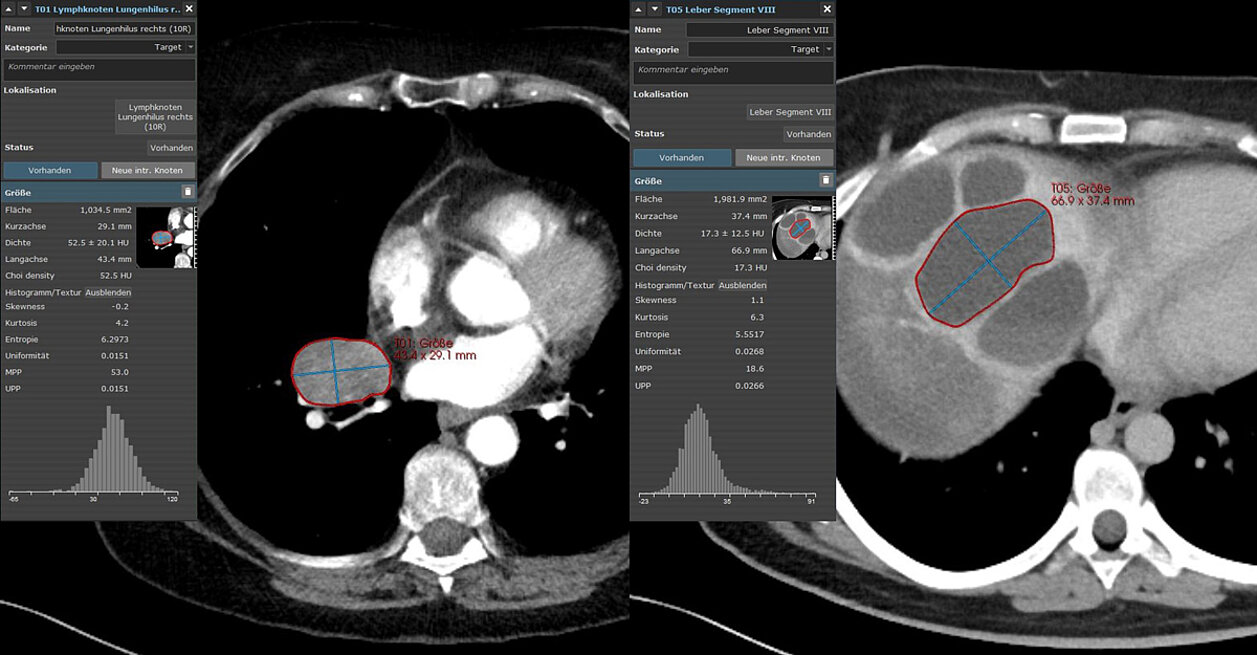Click the down arrow in the T01 panel header
The height and width of the screenshot is (655, 1257).
pyautogui.click(x=24, y=9)
